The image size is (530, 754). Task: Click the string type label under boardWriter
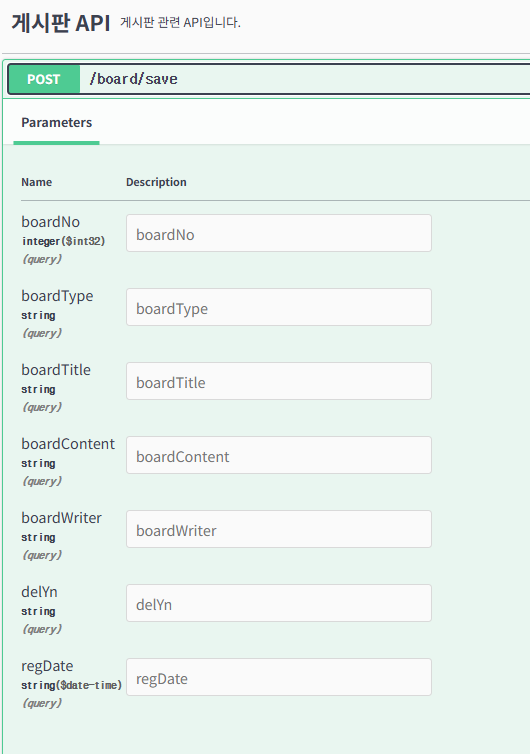[x=38, y=537]
